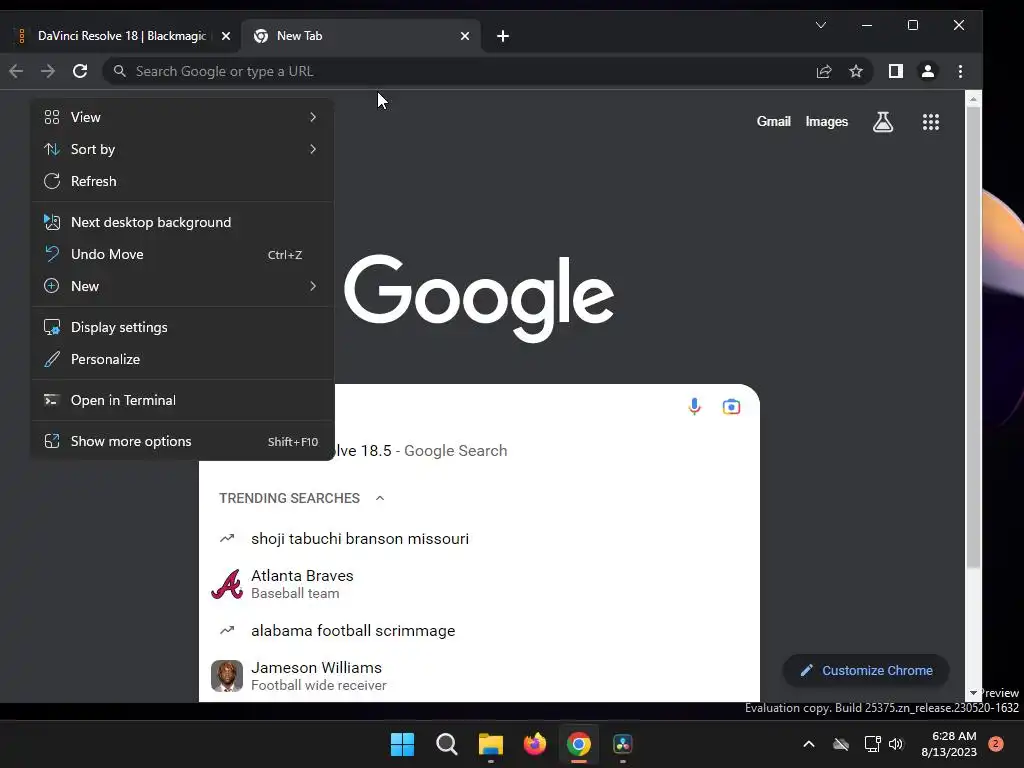The image size is (1024, 768).
Task: Bookmark this tab with the star icon
Action: pyautogui.click(x=856, y=71)
